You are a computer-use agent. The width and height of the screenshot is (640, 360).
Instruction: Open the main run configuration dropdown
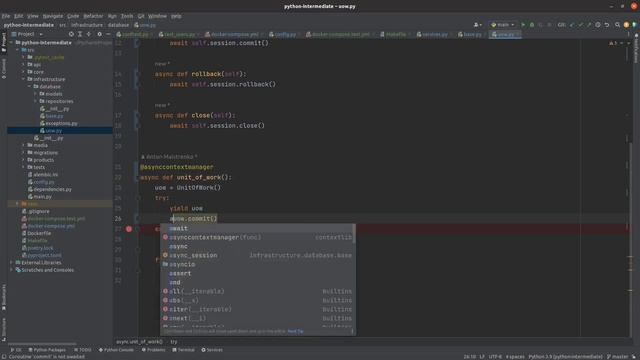[x=502, y=25]
